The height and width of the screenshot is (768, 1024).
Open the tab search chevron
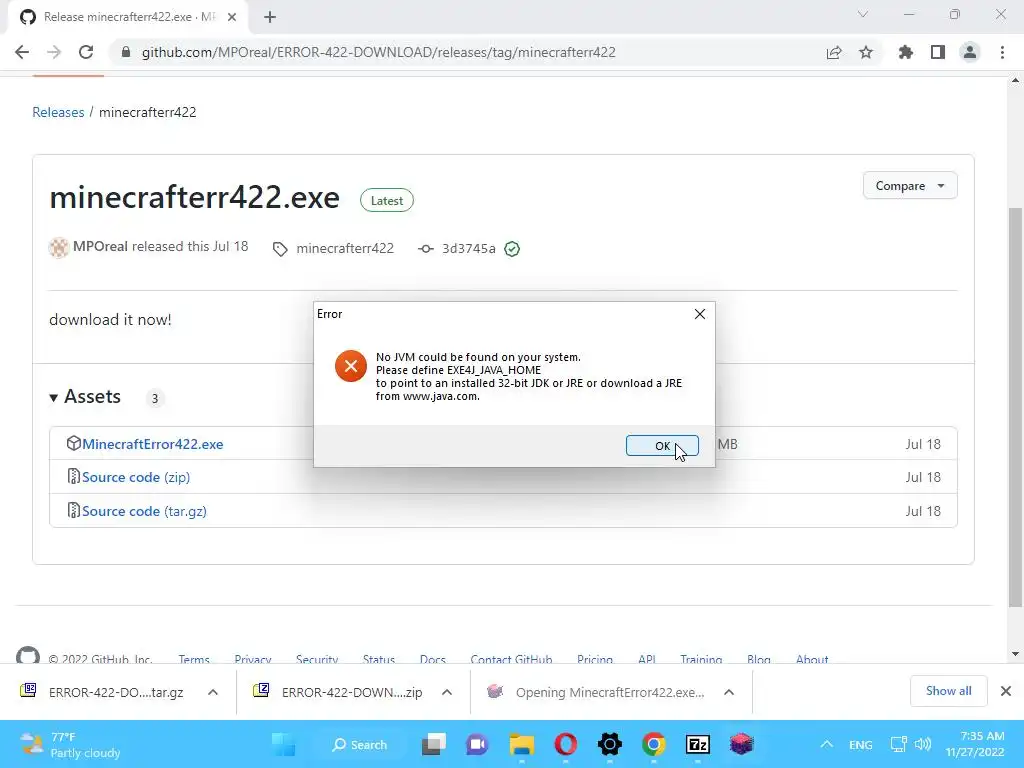point(863,14)
